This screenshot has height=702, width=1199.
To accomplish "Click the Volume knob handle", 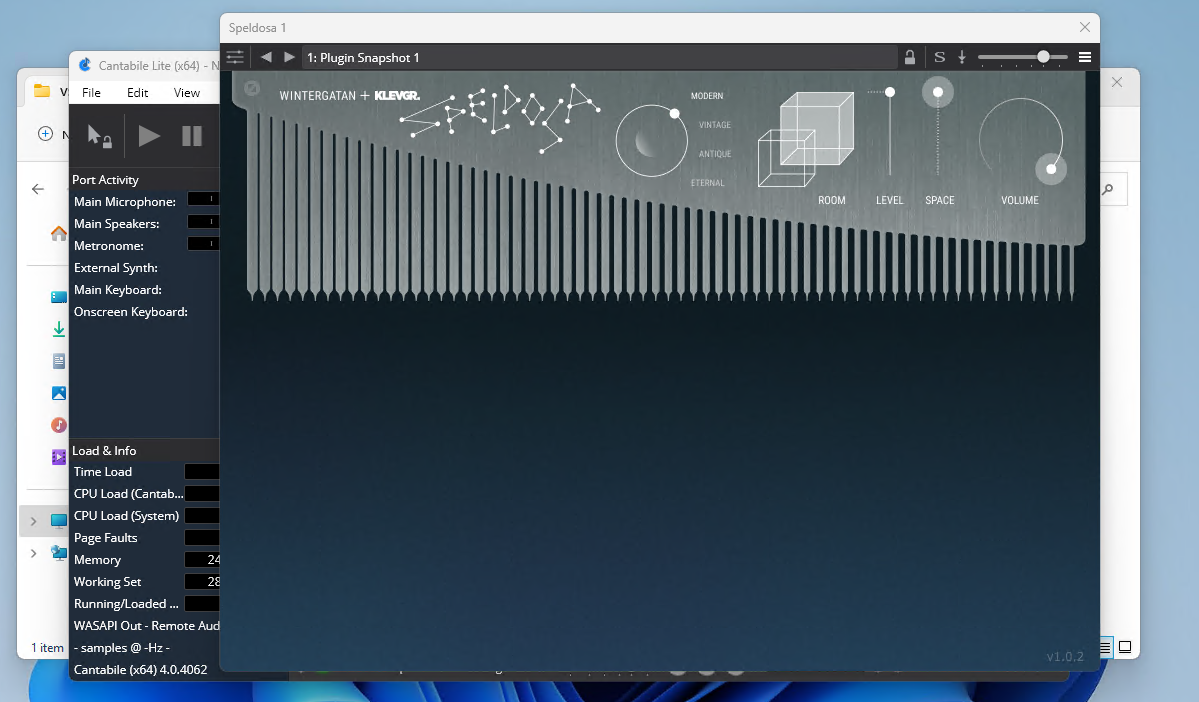I will 1050,169.
